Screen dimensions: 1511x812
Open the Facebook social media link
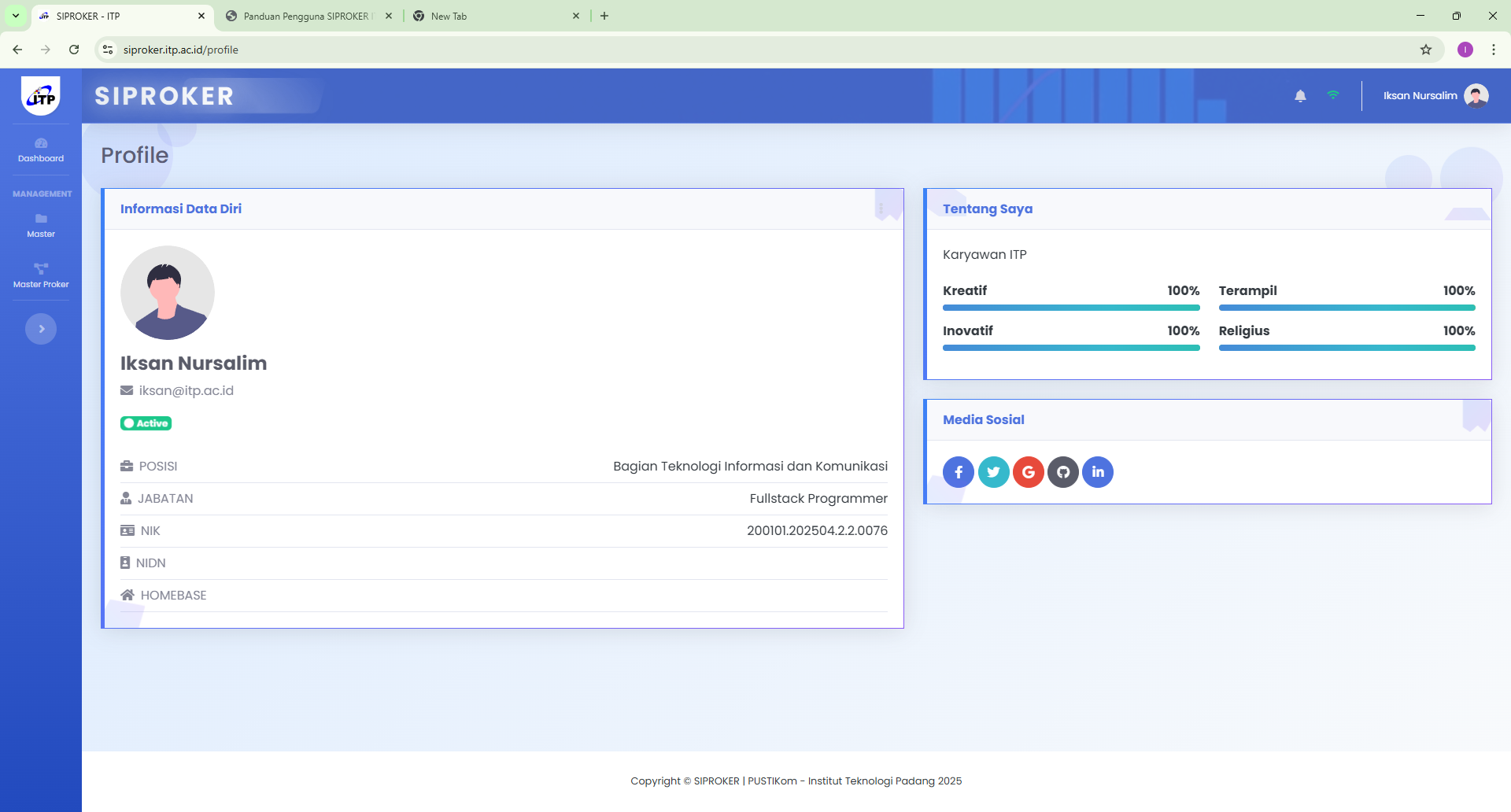[x=959, y=472]
